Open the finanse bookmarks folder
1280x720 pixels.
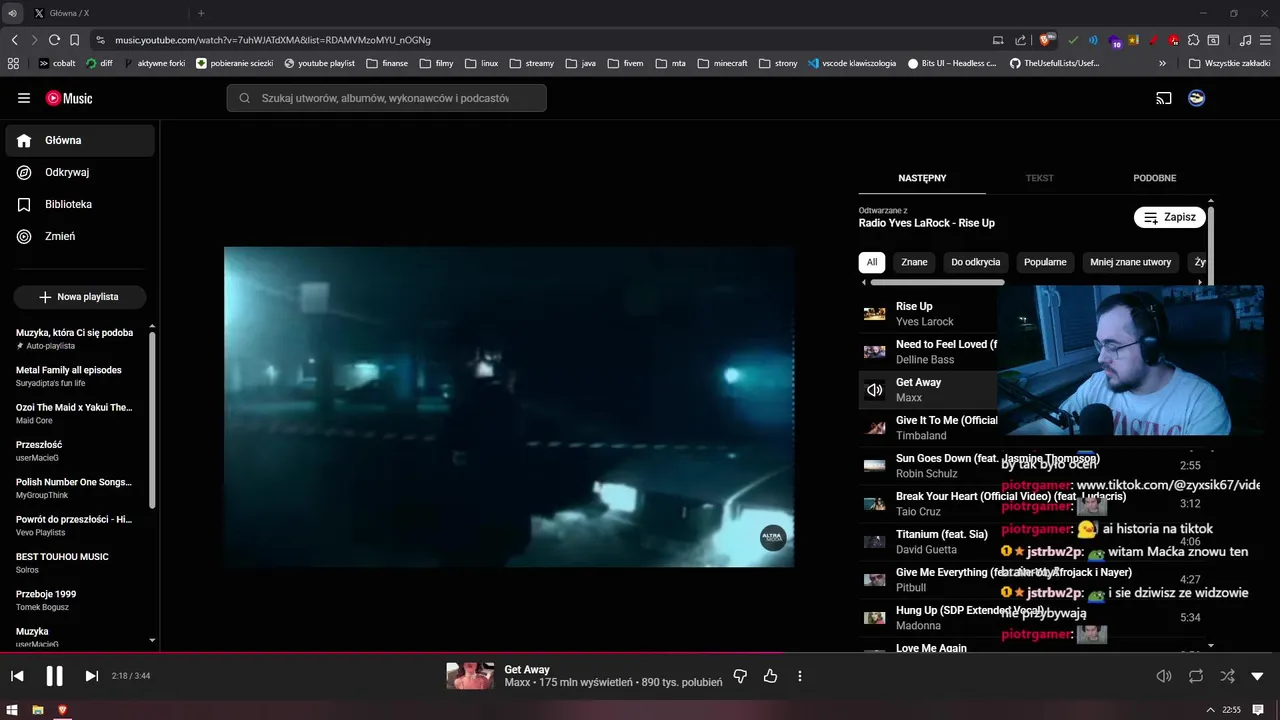[387, 63]
